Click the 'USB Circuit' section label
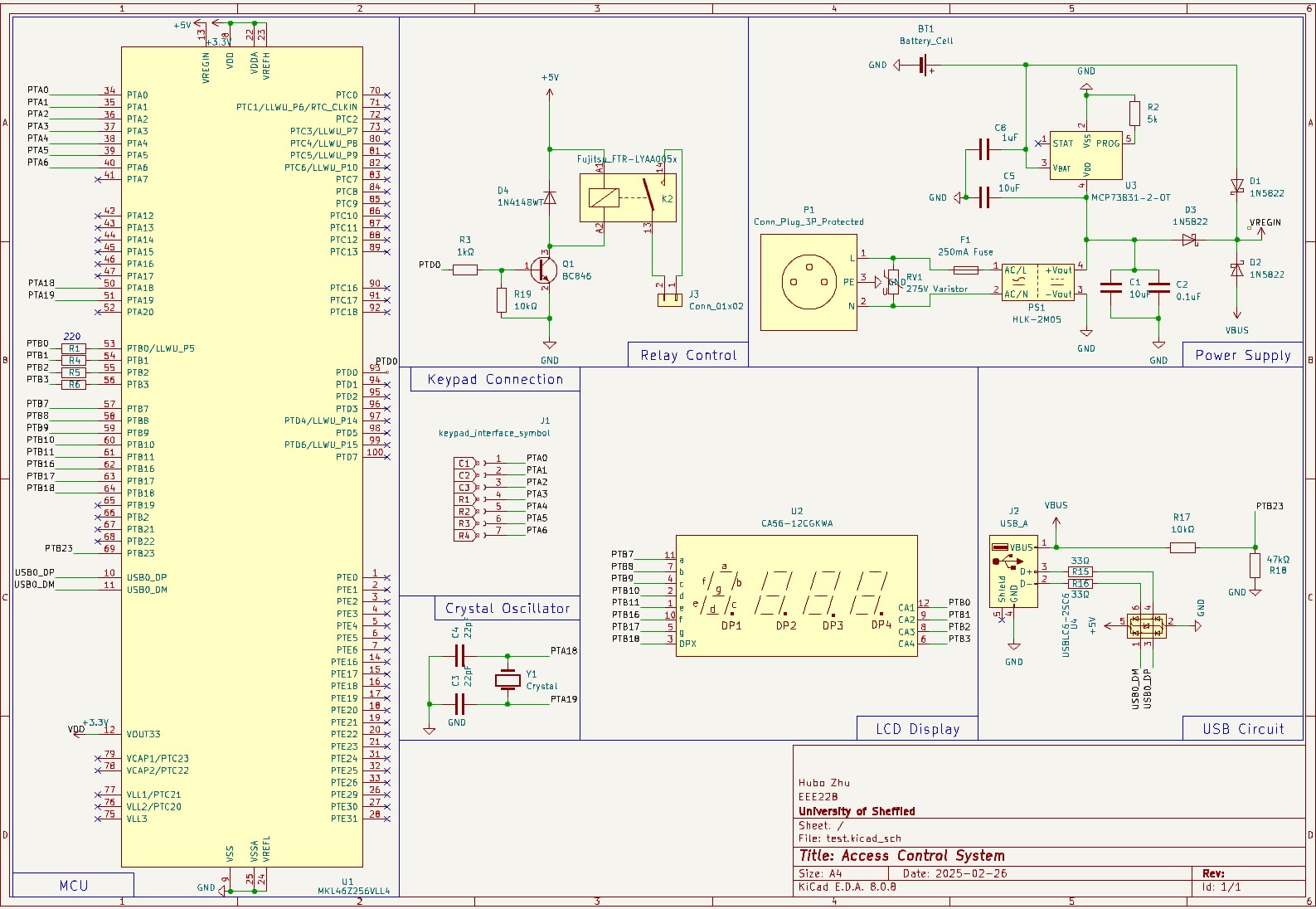The width and height of the screenshot is (1316, 909). click(x=1243, y=729)
